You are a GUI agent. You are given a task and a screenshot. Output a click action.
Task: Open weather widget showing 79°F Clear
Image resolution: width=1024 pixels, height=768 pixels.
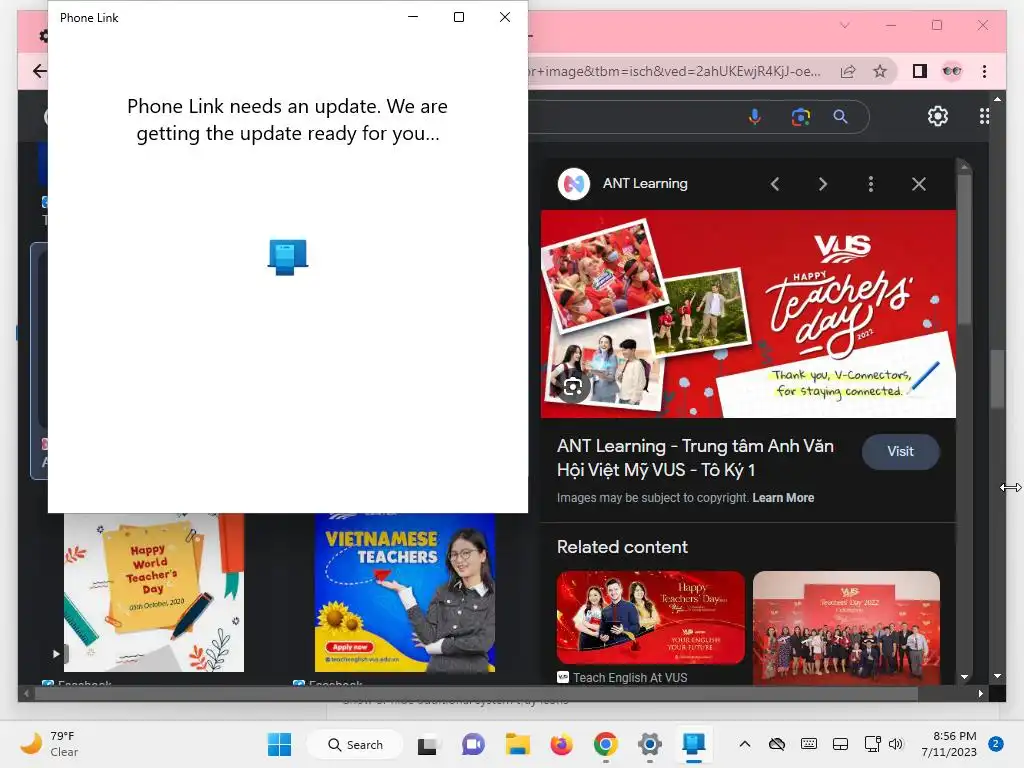[50, 744]
